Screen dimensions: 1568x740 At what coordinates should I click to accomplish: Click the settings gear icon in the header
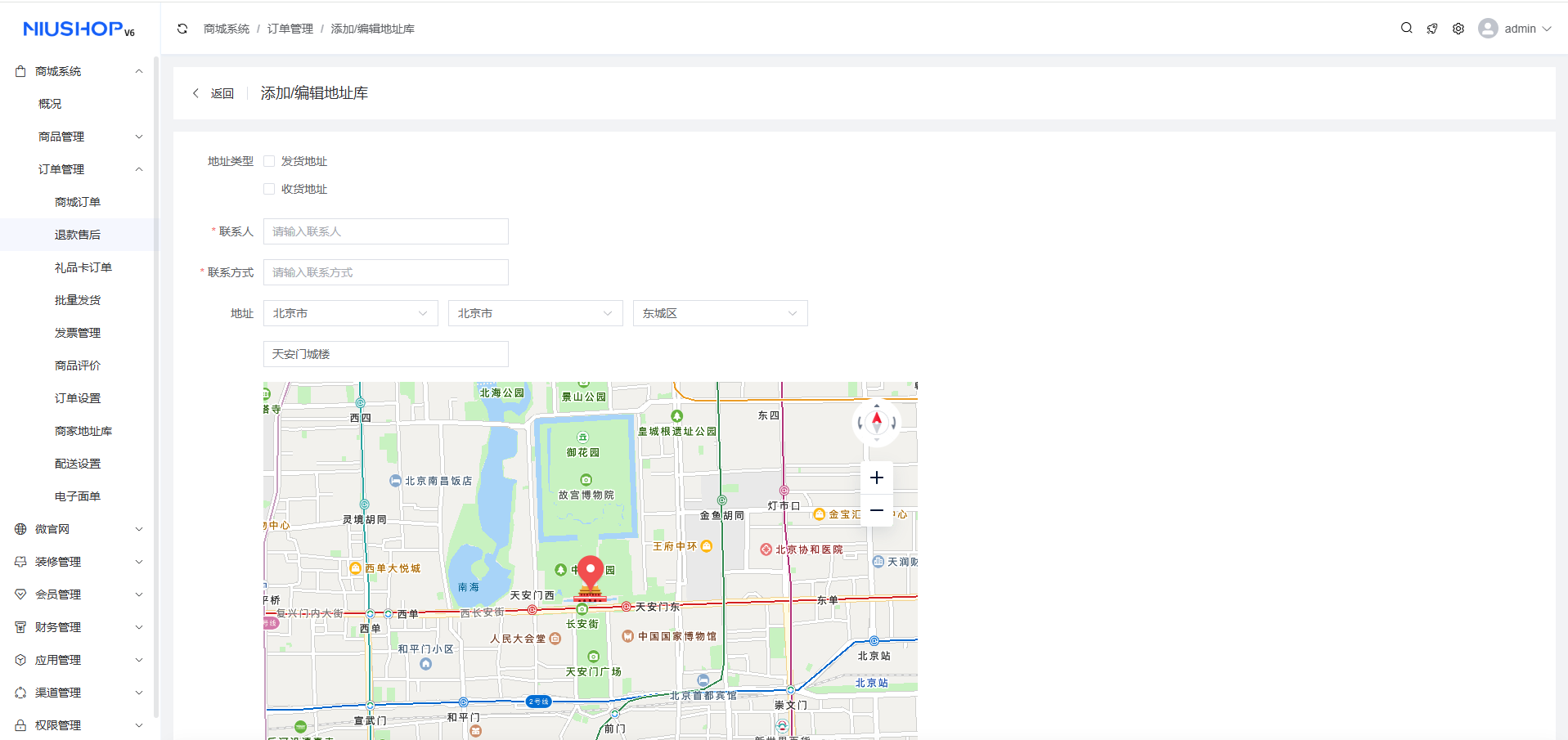(1458, 29)
